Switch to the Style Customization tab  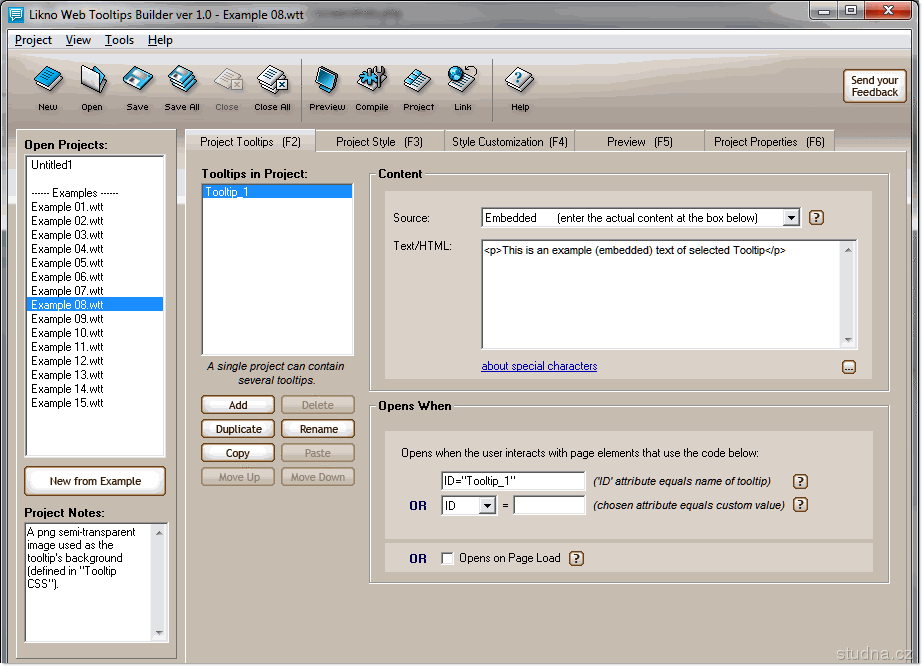[509, 142]
